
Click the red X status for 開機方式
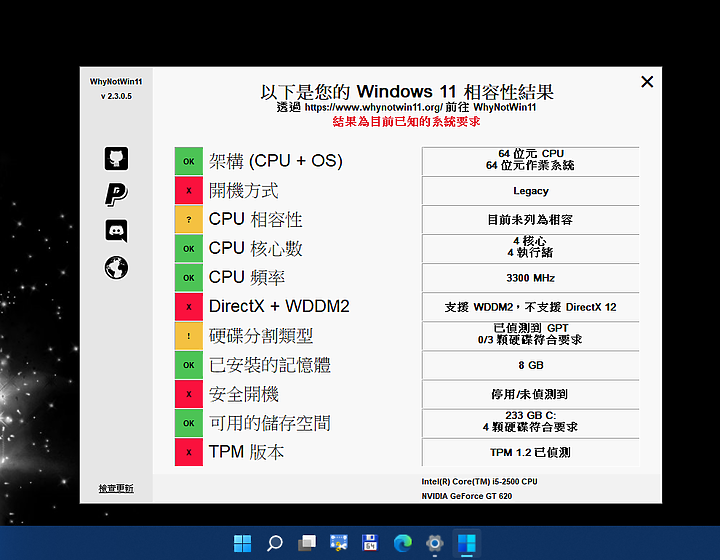point(189,190)
